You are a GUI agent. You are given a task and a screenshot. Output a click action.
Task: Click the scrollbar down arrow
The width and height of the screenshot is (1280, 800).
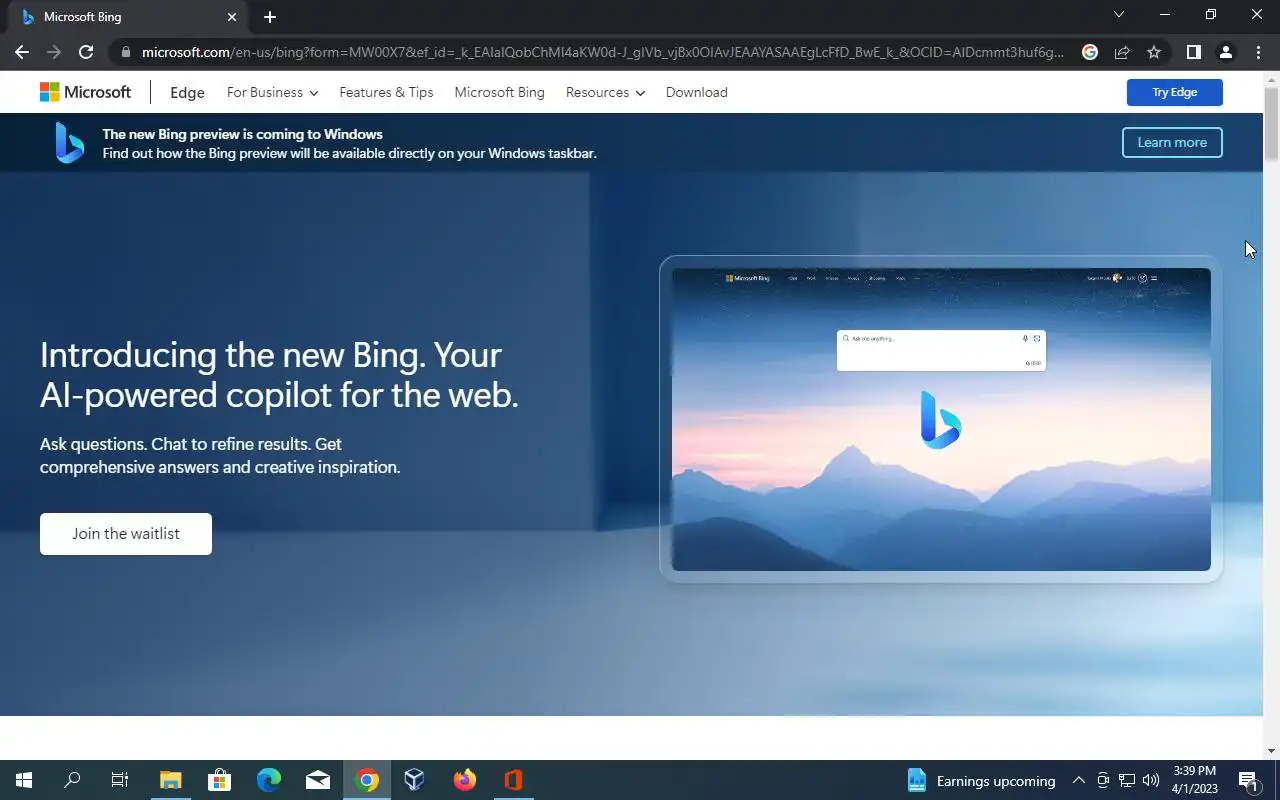1271,751
